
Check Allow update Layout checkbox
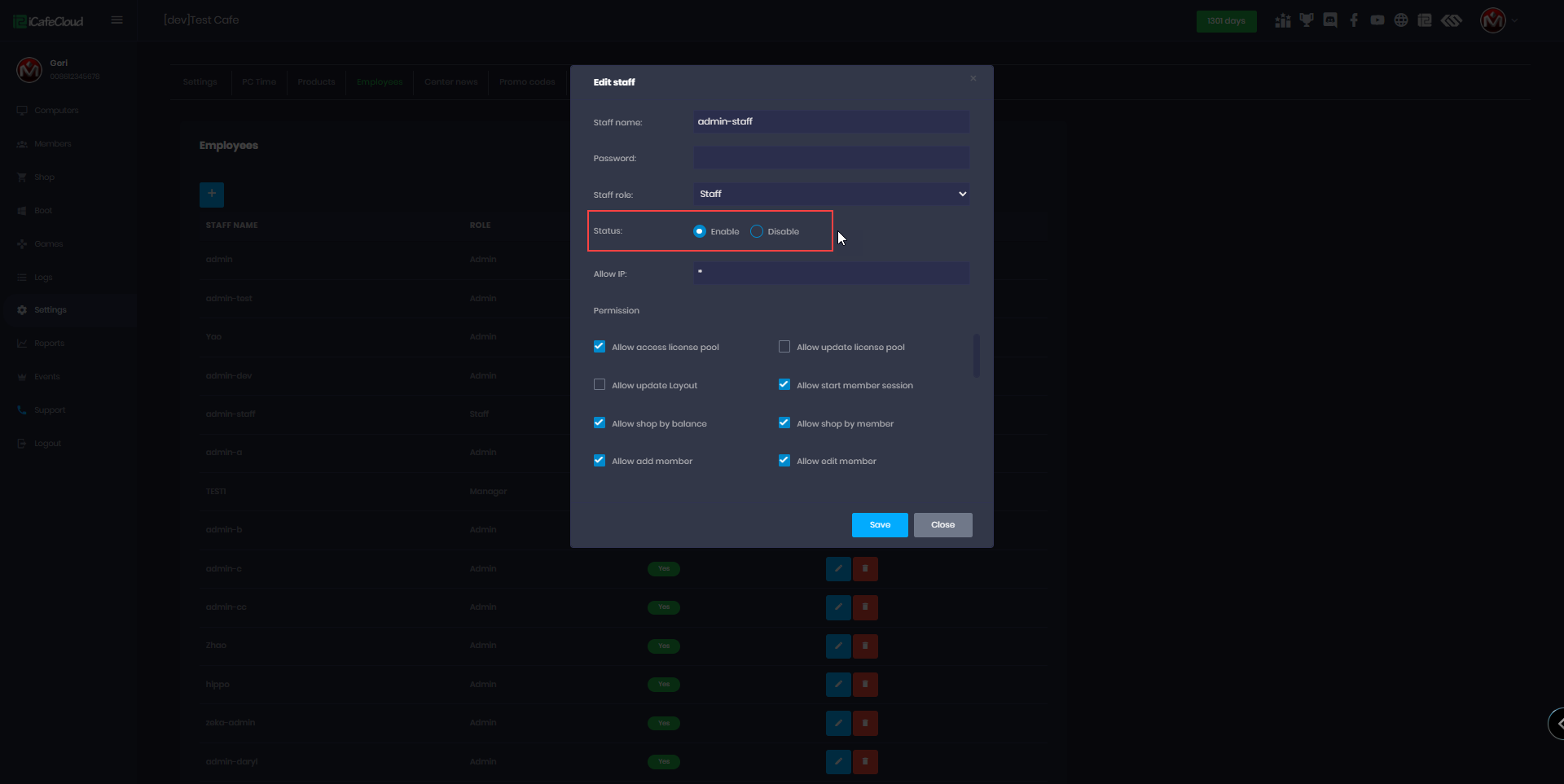coord(600,385)
